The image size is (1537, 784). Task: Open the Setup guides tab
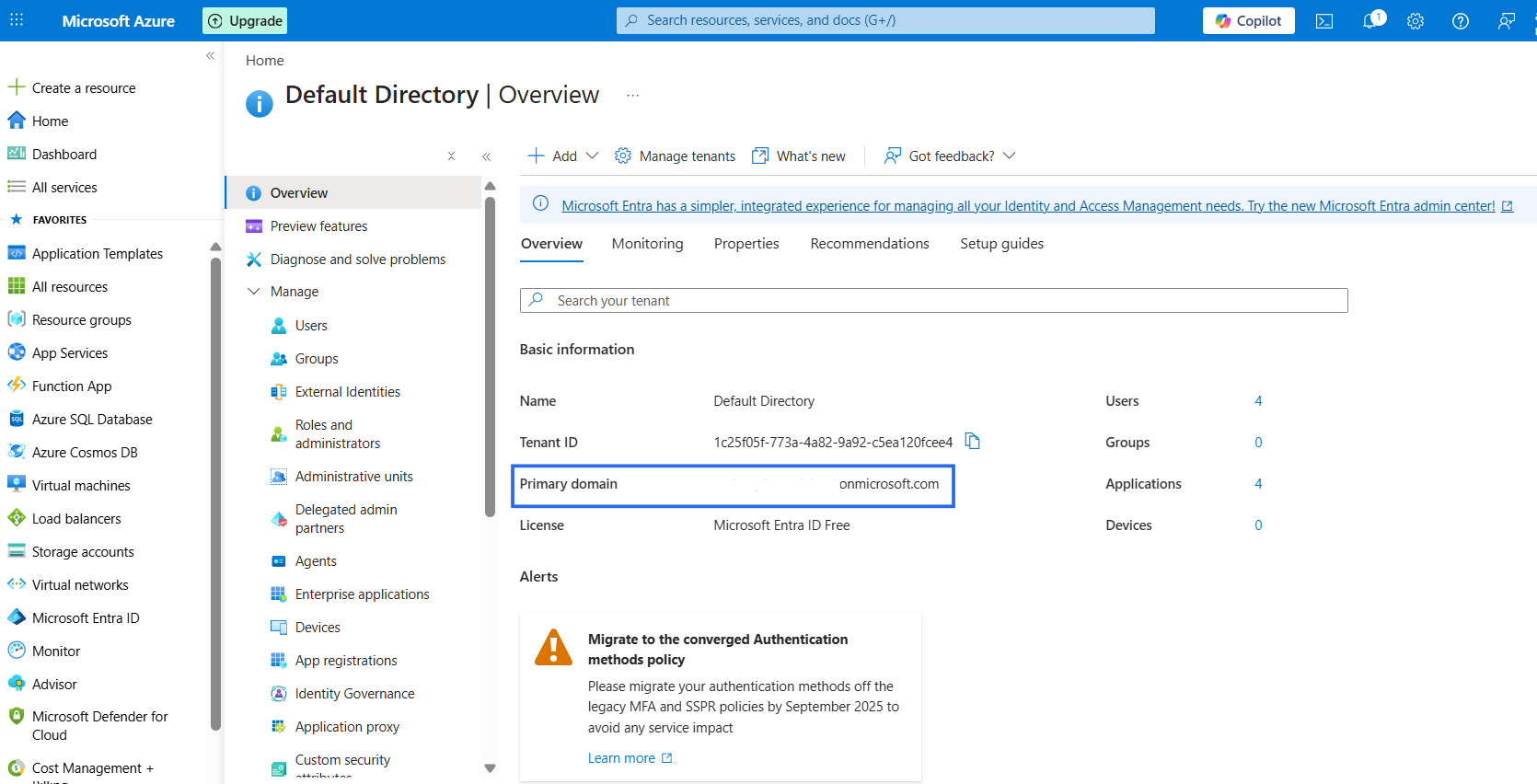1001,244
